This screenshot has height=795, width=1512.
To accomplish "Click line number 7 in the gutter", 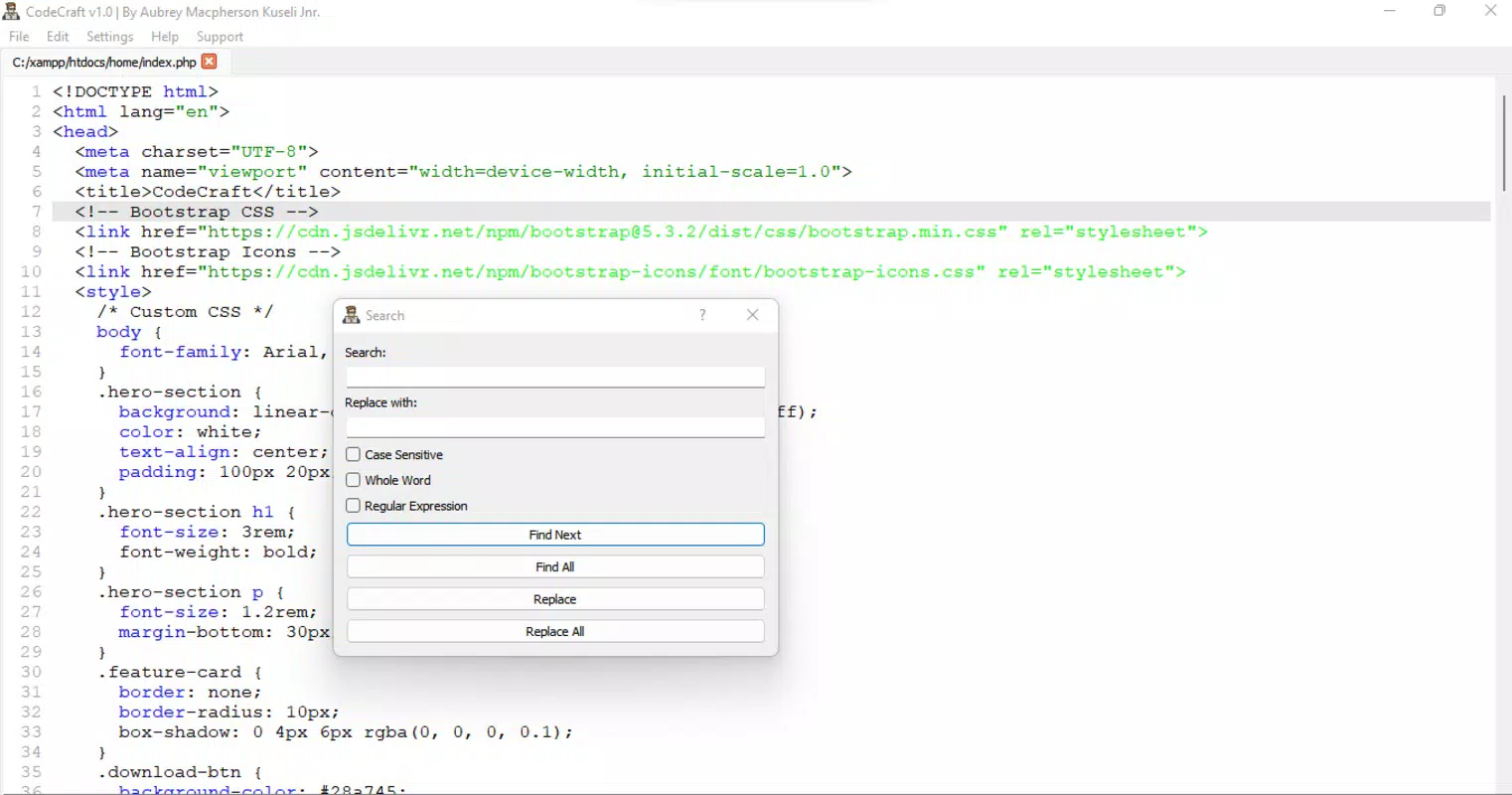I will (36, 212).
